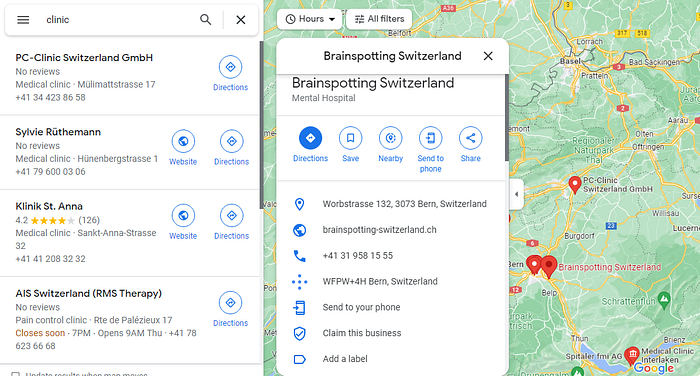Click the Schrattenfluh park marker on map
Image resolution: width=700 pixels, height=376 pixels.
pyautogui.click(x=664, y=300)
